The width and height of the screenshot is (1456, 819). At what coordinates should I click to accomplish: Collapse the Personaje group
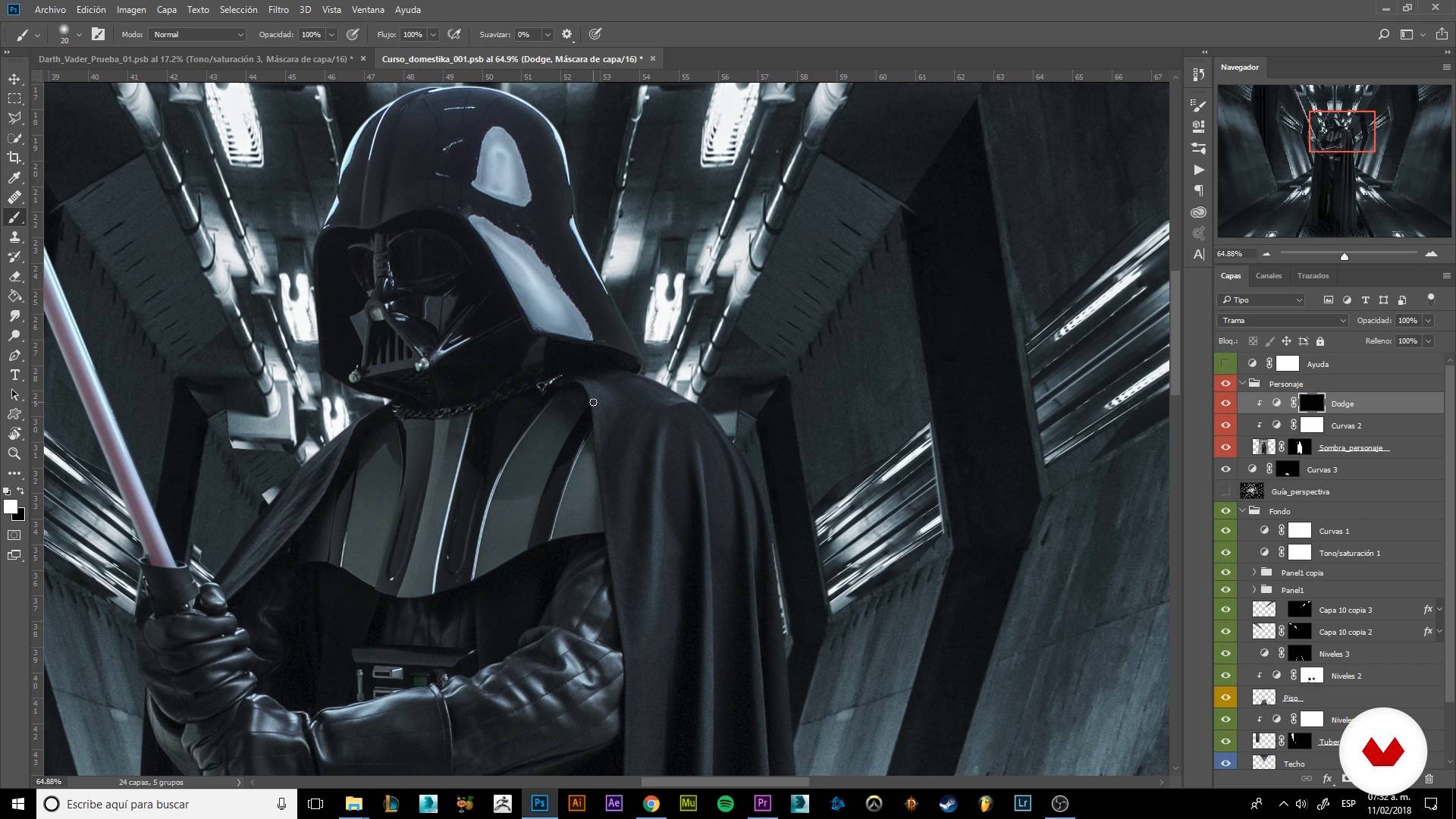1242,384
